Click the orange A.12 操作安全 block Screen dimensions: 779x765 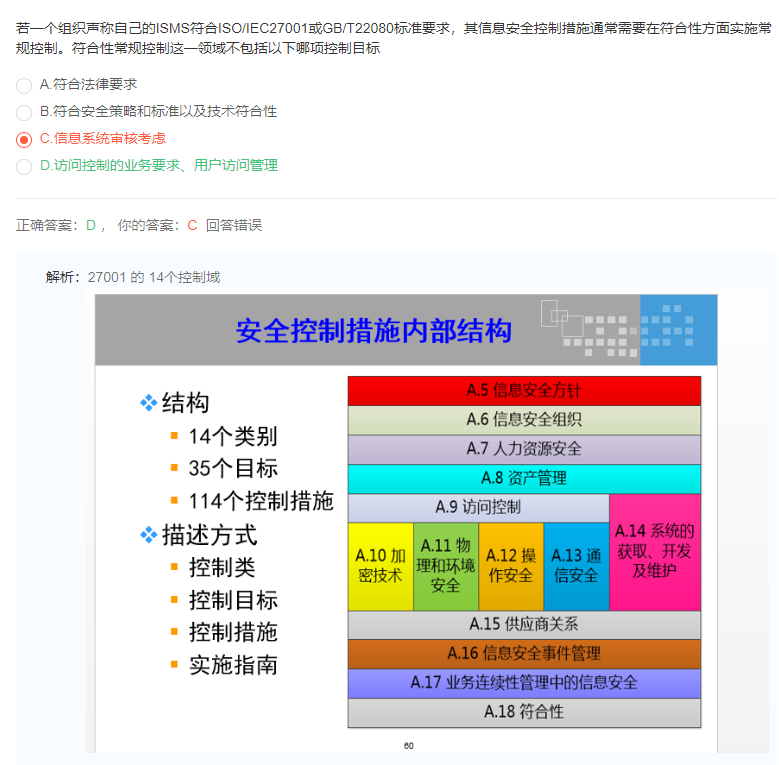click(511, 566)
